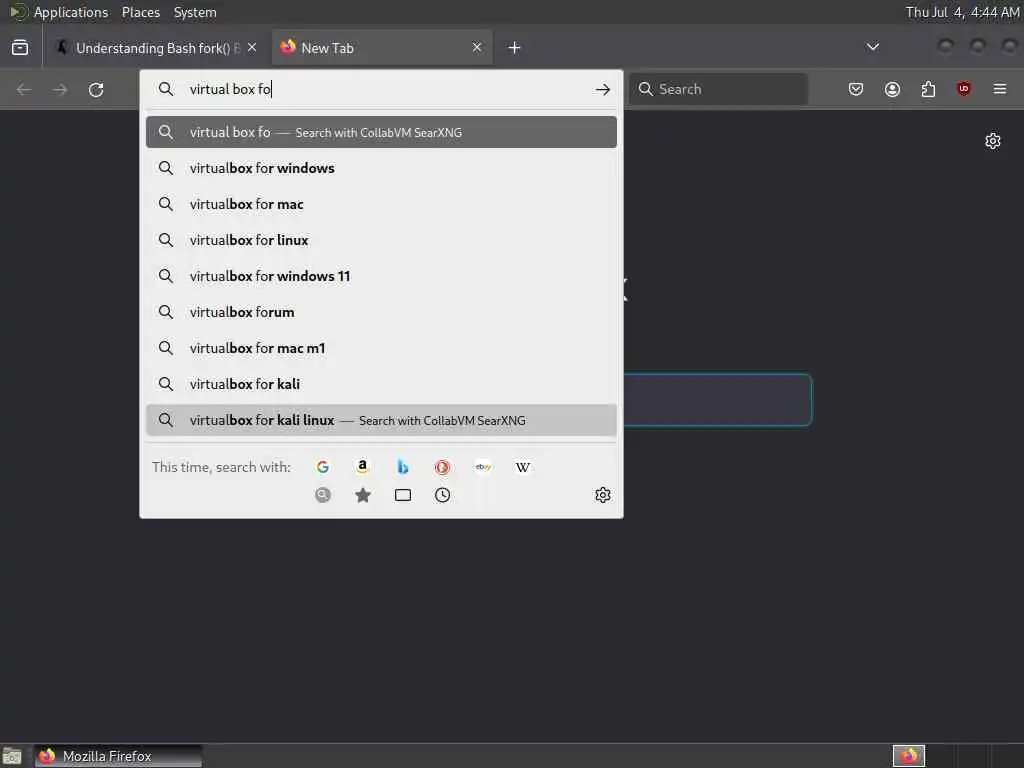Open the Places menu
The height and width of the screenshot is (768, 1024).
click(x=141, y=12)
